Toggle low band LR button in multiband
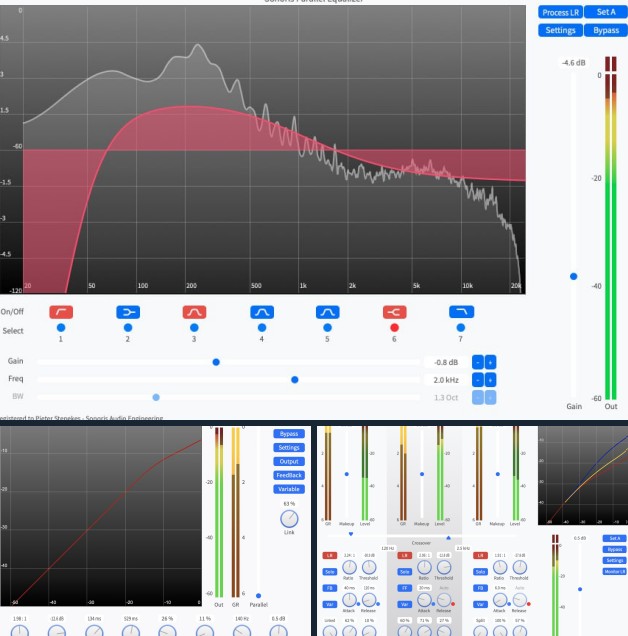Viewport: 628px width, 636px height. (x=329, y=555)
